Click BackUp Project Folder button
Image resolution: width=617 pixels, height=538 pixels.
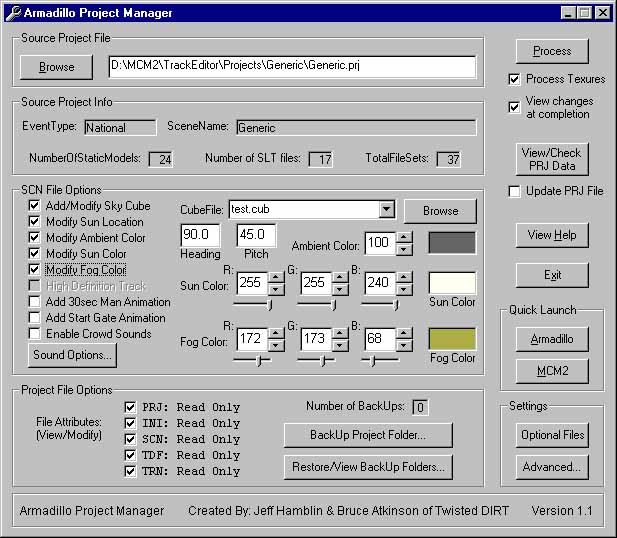coord(368,435)
